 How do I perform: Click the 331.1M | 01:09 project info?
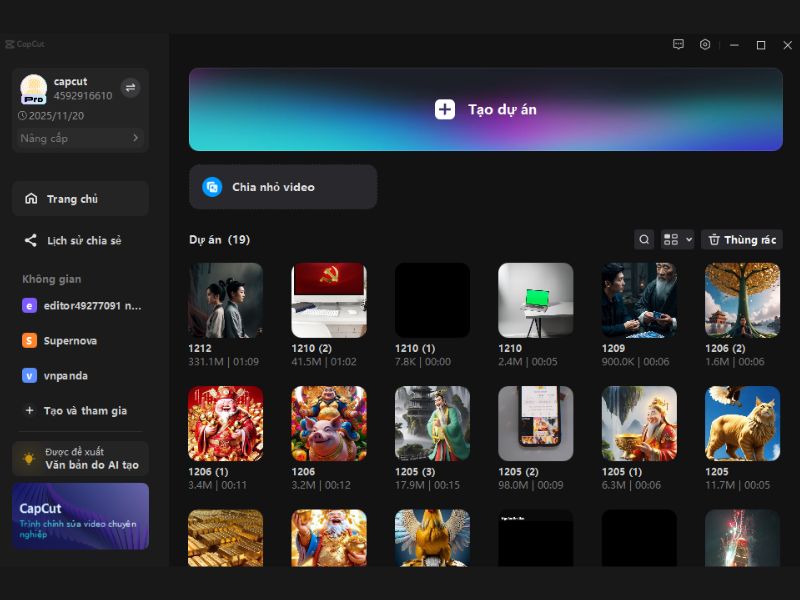point(223,362)
